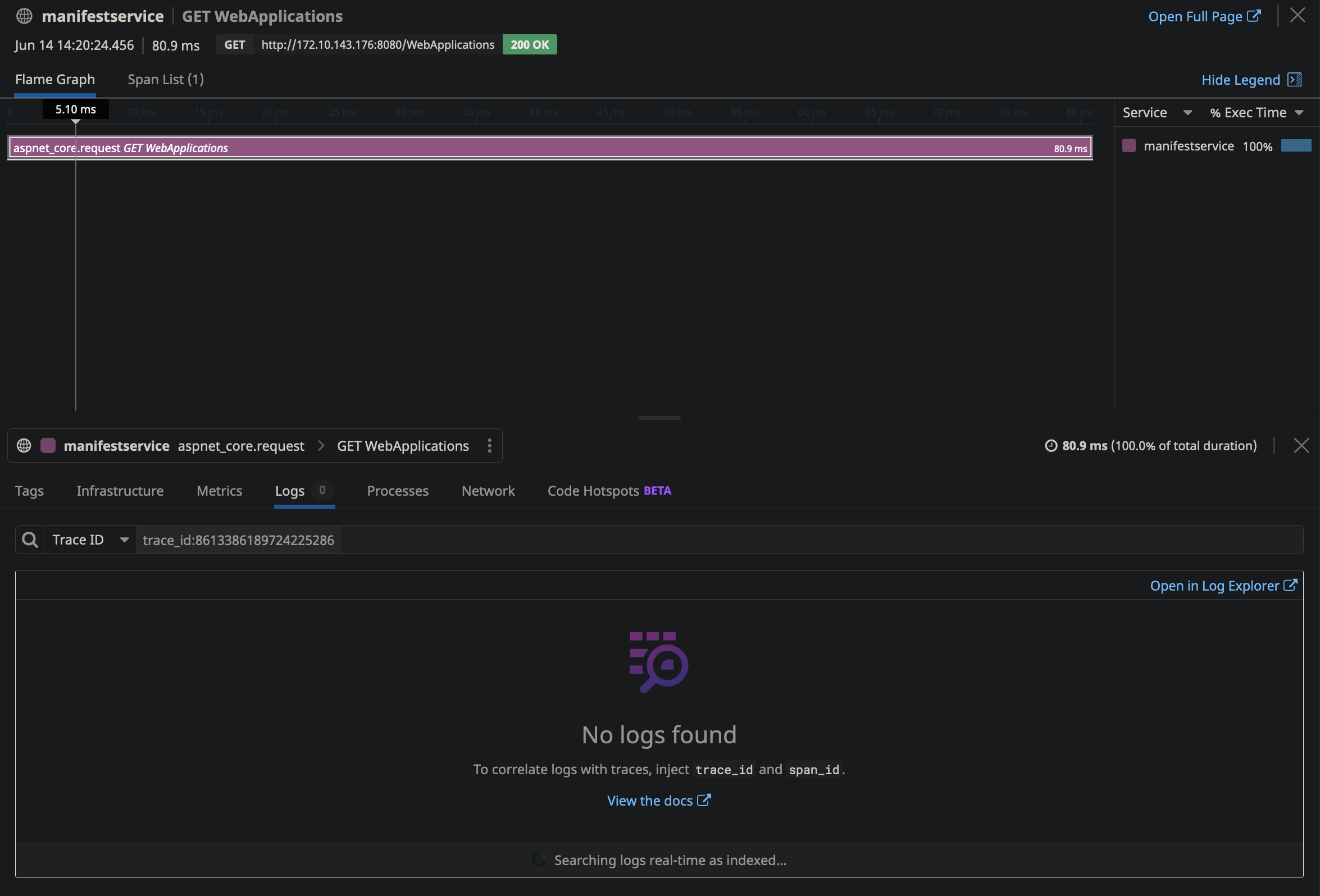This screenshot has width=1320, height=896.
Task: Click the 80.9 ms label on span bar
Action: coord(1070,148)
